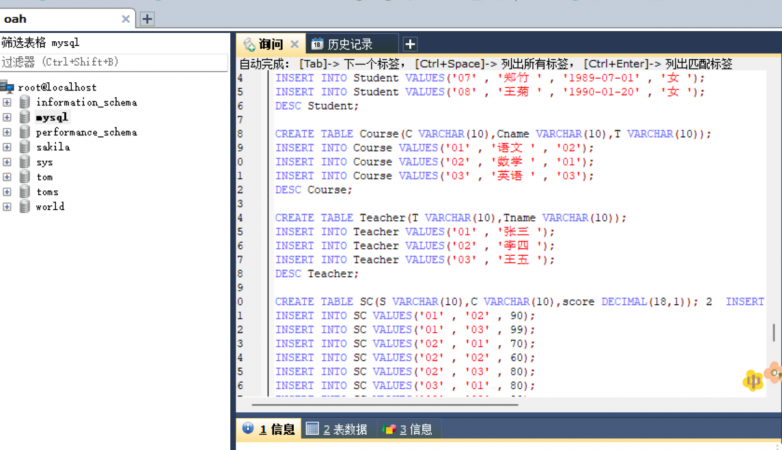Screen dimensions: 782x450
Task: Close the oah connection tab
Action: [126, 19]
